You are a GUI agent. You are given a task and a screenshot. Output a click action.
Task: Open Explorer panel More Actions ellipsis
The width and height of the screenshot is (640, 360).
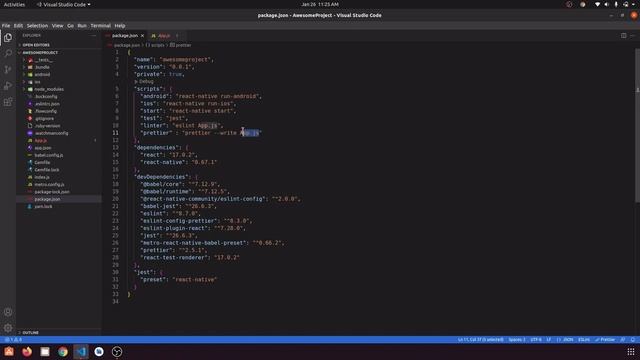93,36
